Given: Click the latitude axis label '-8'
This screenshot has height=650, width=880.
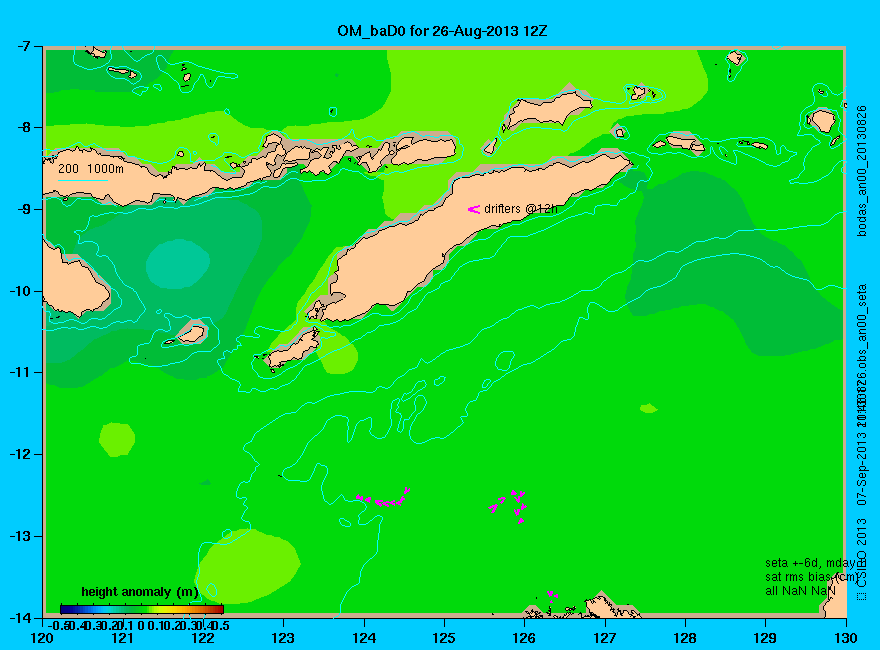Looking at the screenshot, I should click(23, 127).
